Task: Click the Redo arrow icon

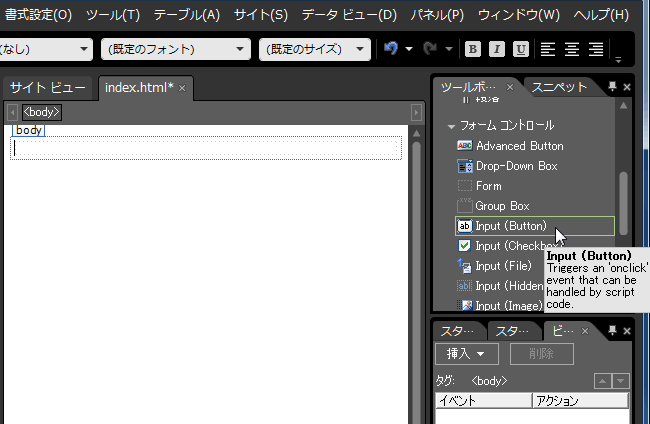Action: [430, 49]
